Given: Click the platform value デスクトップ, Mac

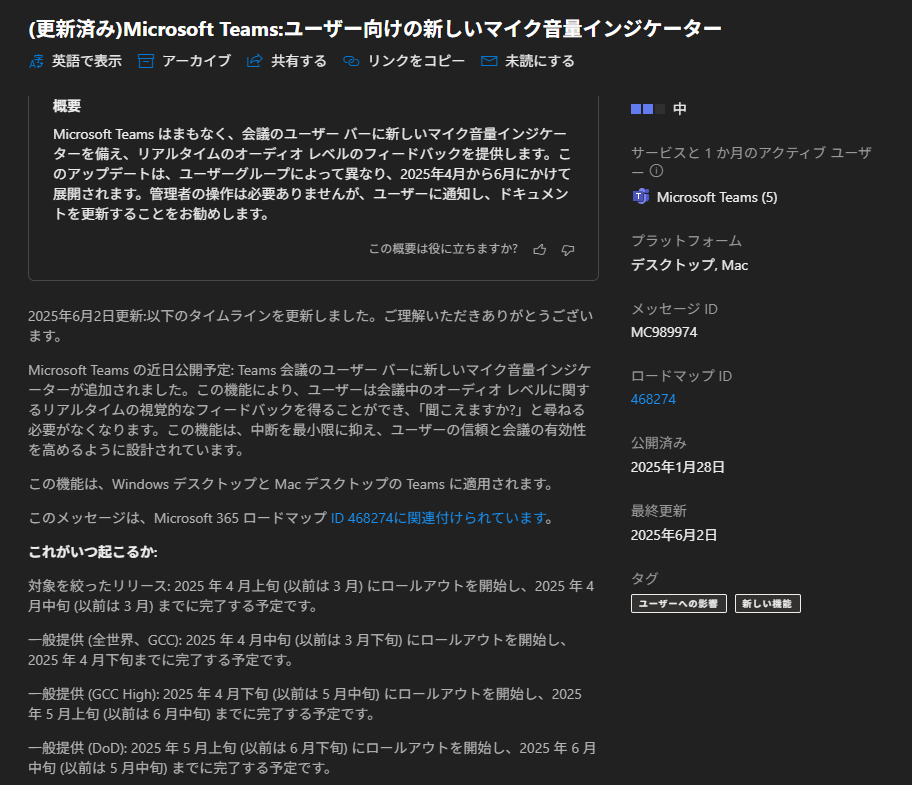Looking at the screenshot, I should 690,265.
